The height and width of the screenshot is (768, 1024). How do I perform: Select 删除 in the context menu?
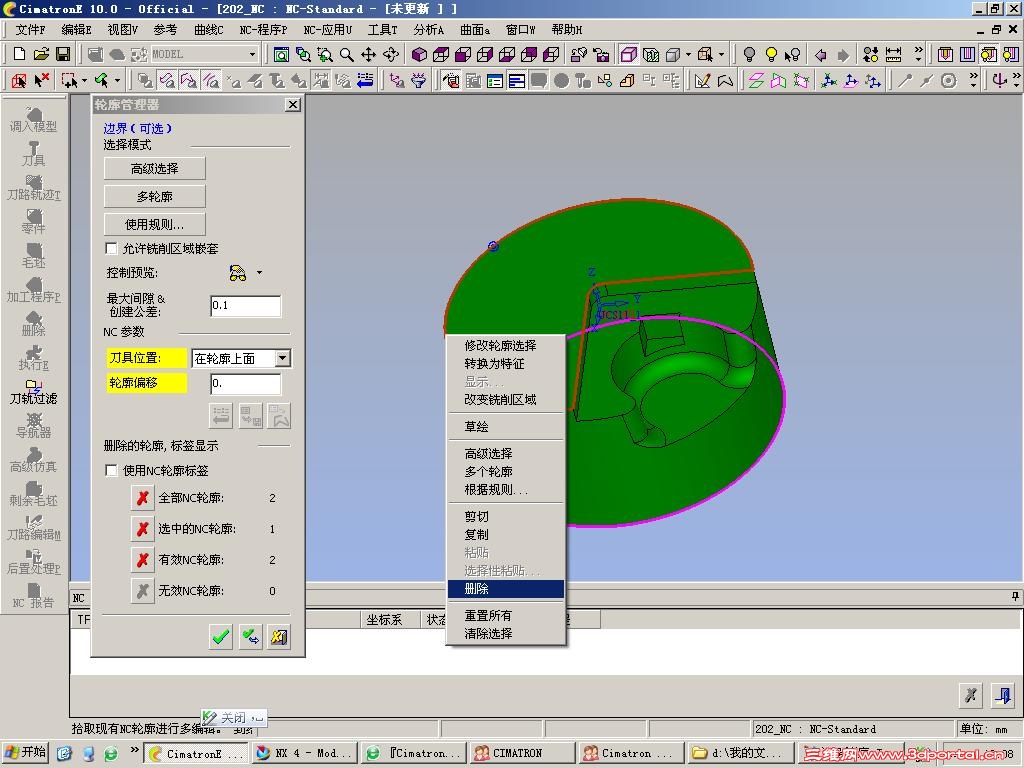(505, 589)
